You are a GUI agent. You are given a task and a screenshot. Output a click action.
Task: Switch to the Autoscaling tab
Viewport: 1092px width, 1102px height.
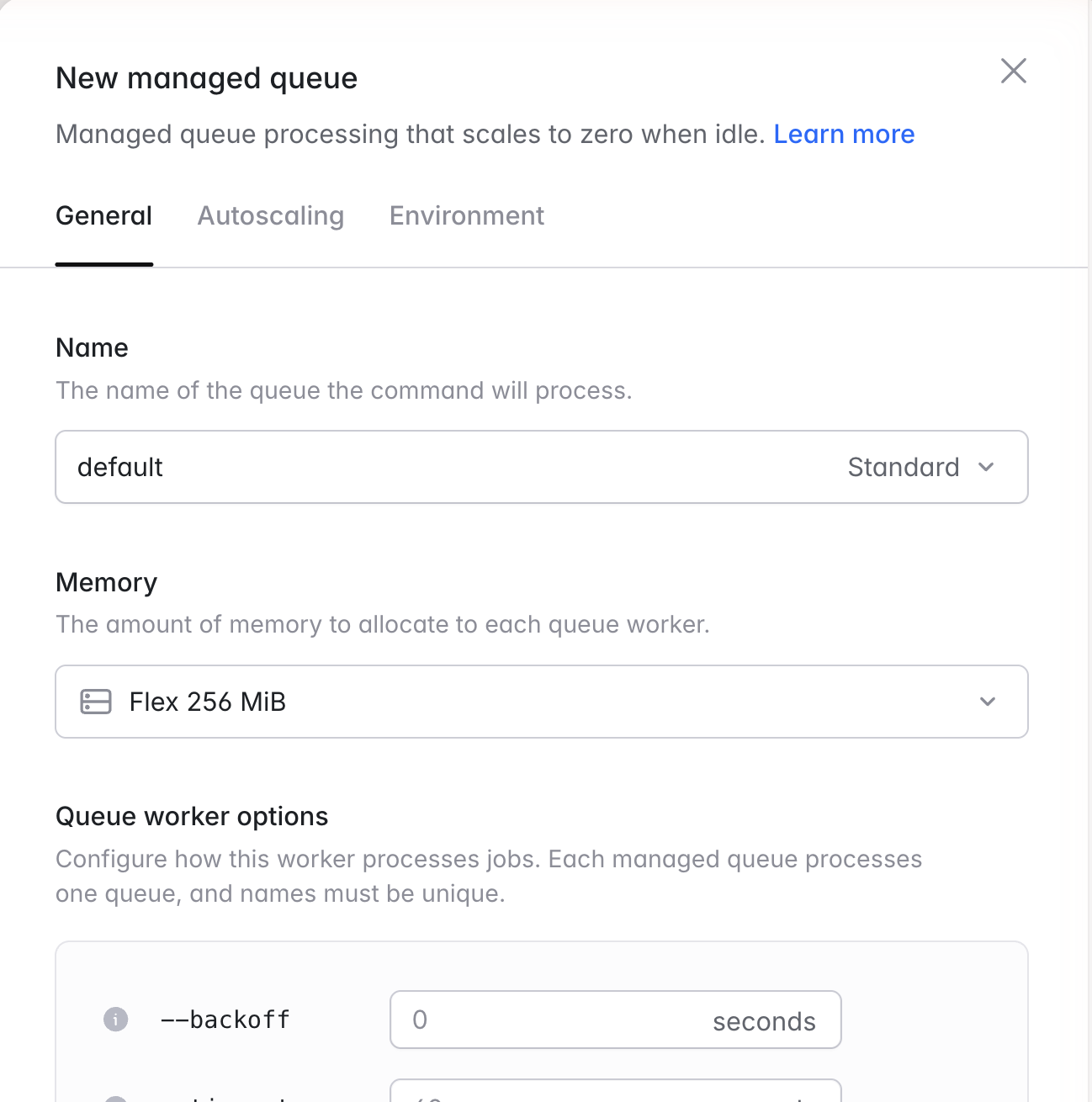[271, 216]
